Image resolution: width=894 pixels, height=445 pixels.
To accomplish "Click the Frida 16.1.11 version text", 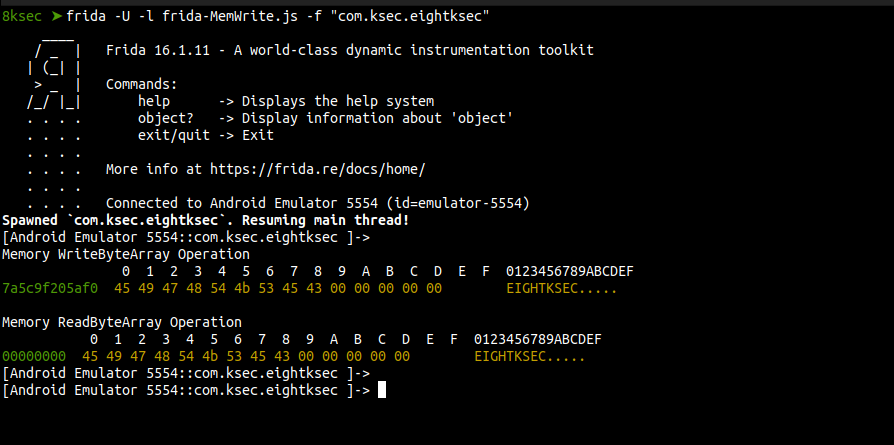I will point(170,50).
